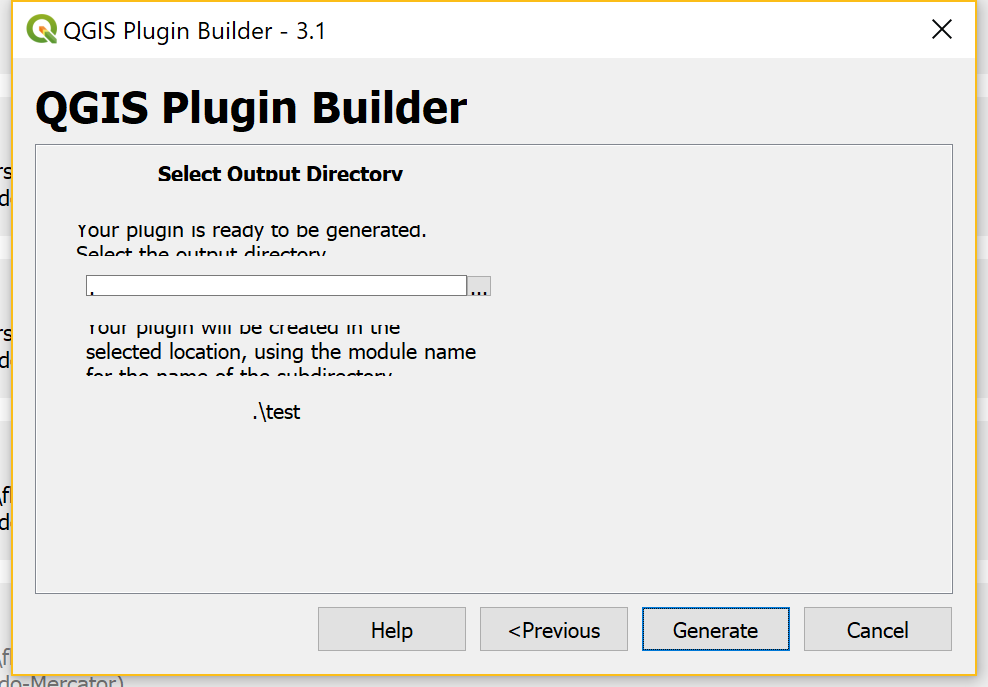
Task: Cancel the plugin generation wizard
Action: point(877,629)
